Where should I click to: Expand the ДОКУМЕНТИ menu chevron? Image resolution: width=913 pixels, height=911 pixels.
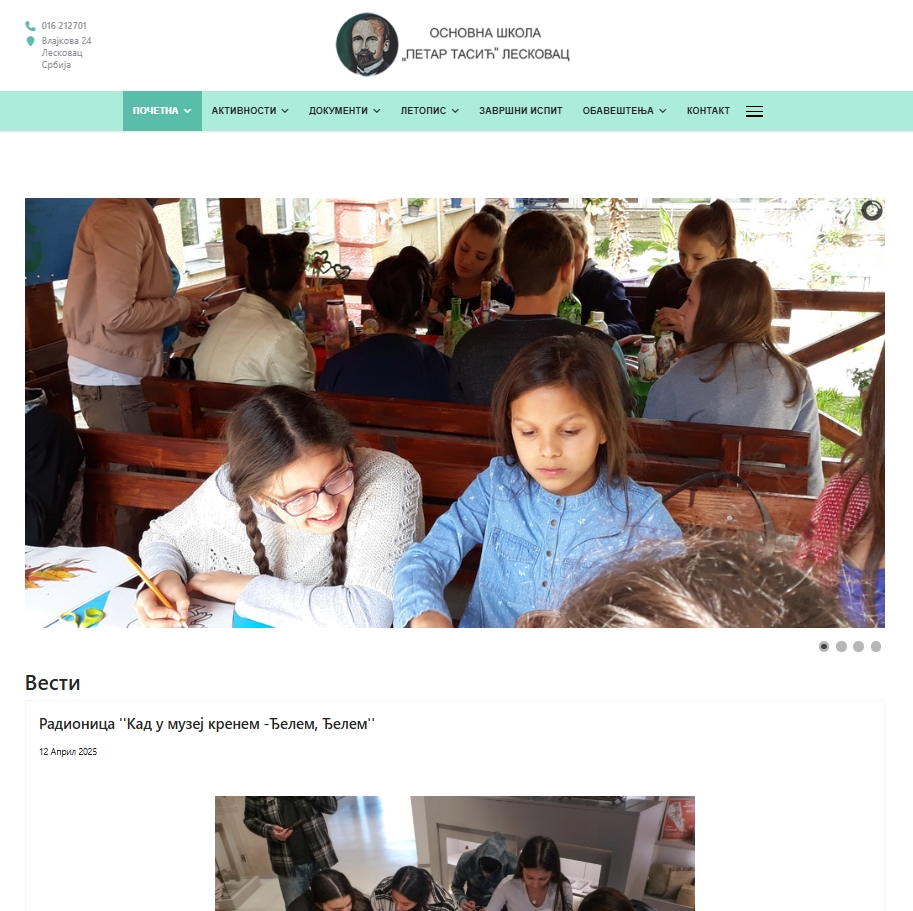(x=377, y=111)
